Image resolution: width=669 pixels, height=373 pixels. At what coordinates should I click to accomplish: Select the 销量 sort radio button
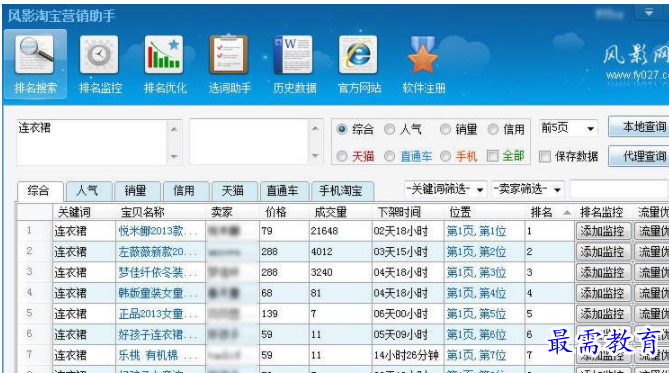coord(445,129)
